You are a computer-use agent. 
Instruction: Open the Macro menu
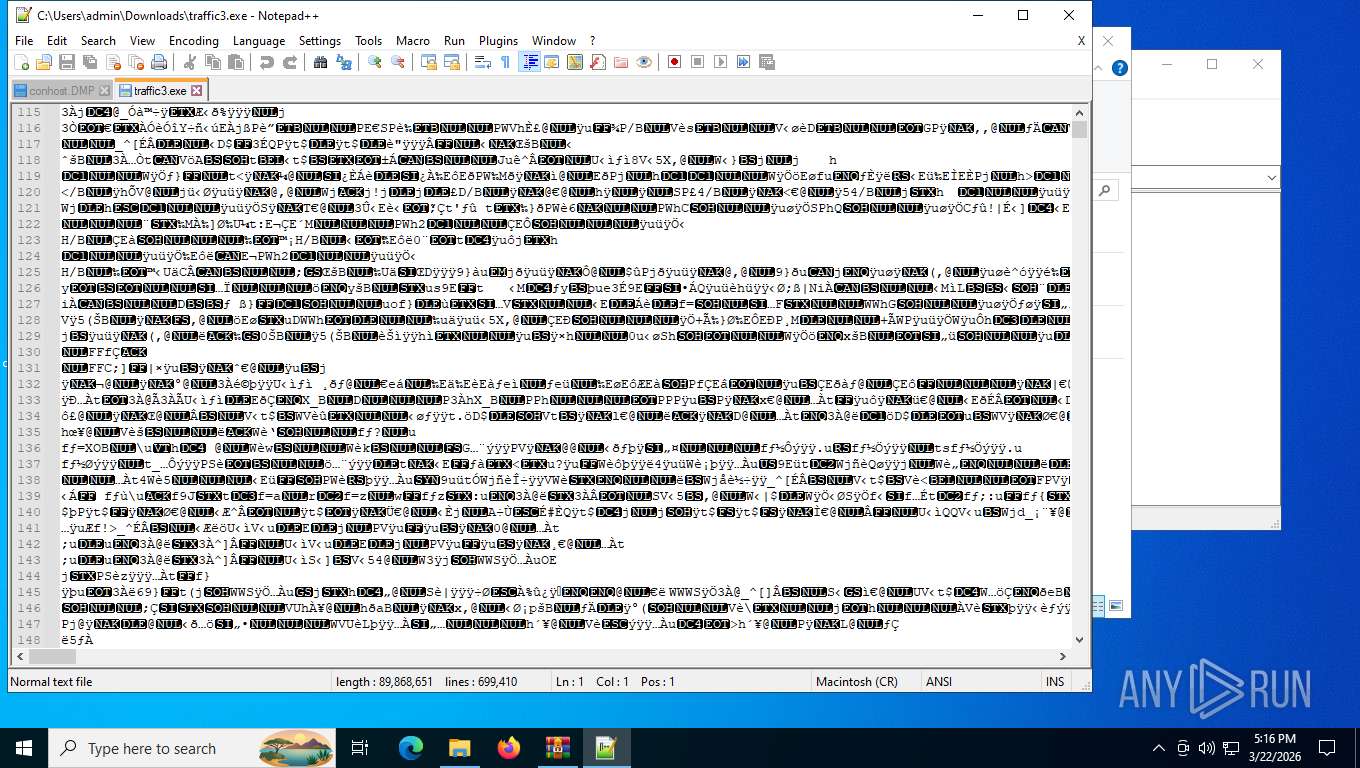pyautogui.click(x=413, y=41)
